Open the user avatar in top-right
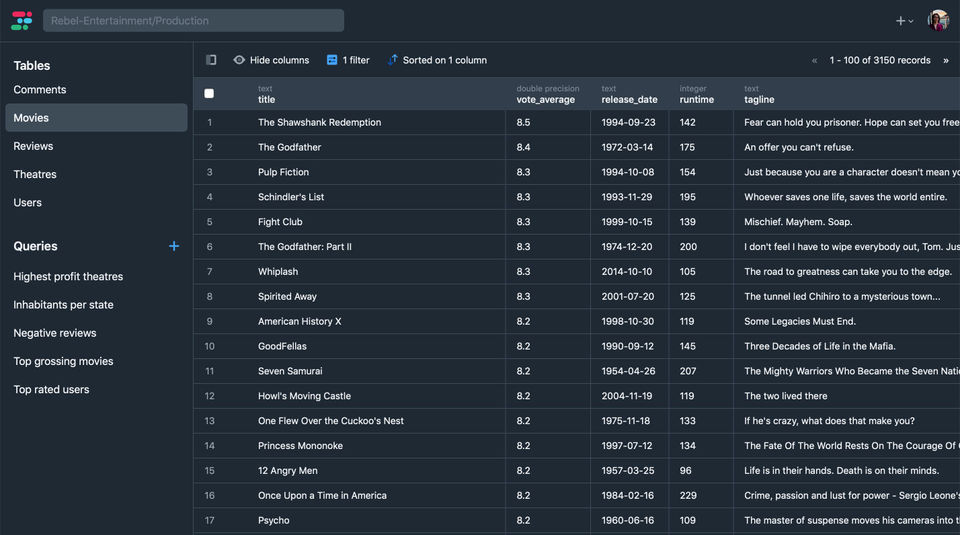This screenshot has width=960, height=535. pyautogui.click(x=937, y=20)
